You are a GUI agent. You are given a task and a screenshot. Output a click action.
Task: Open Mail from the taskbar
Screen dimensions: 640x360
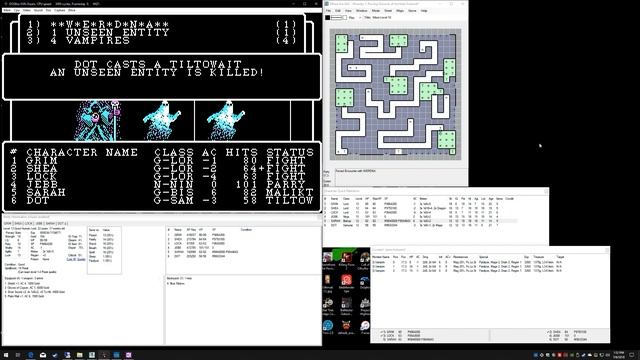[x=43, y=355]
